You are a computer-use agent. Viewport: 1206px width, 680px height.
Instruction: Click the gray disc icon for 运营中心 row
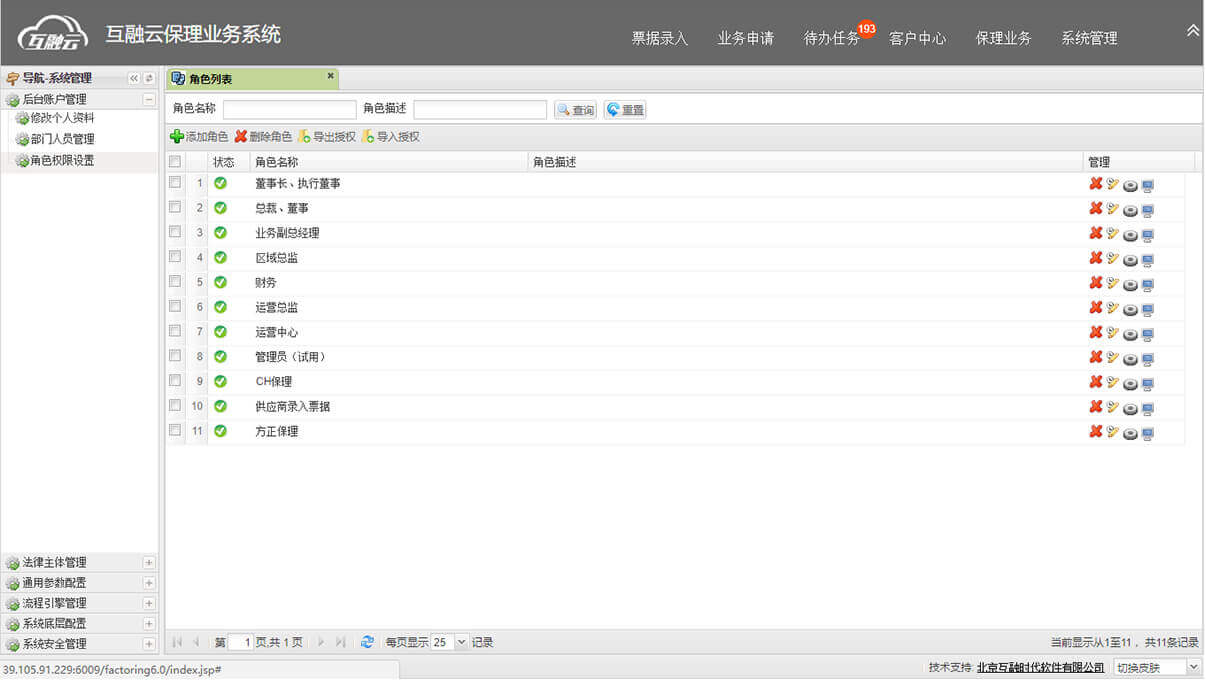click(x=1130, y=334)
